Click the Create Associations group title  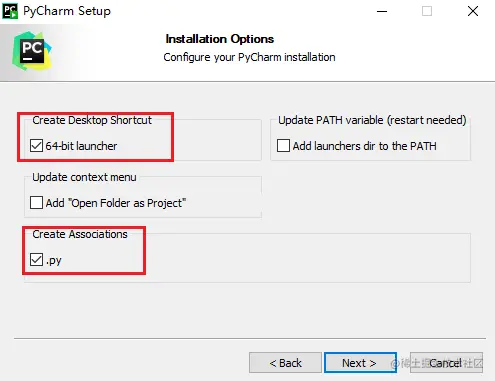pos(80,234)
